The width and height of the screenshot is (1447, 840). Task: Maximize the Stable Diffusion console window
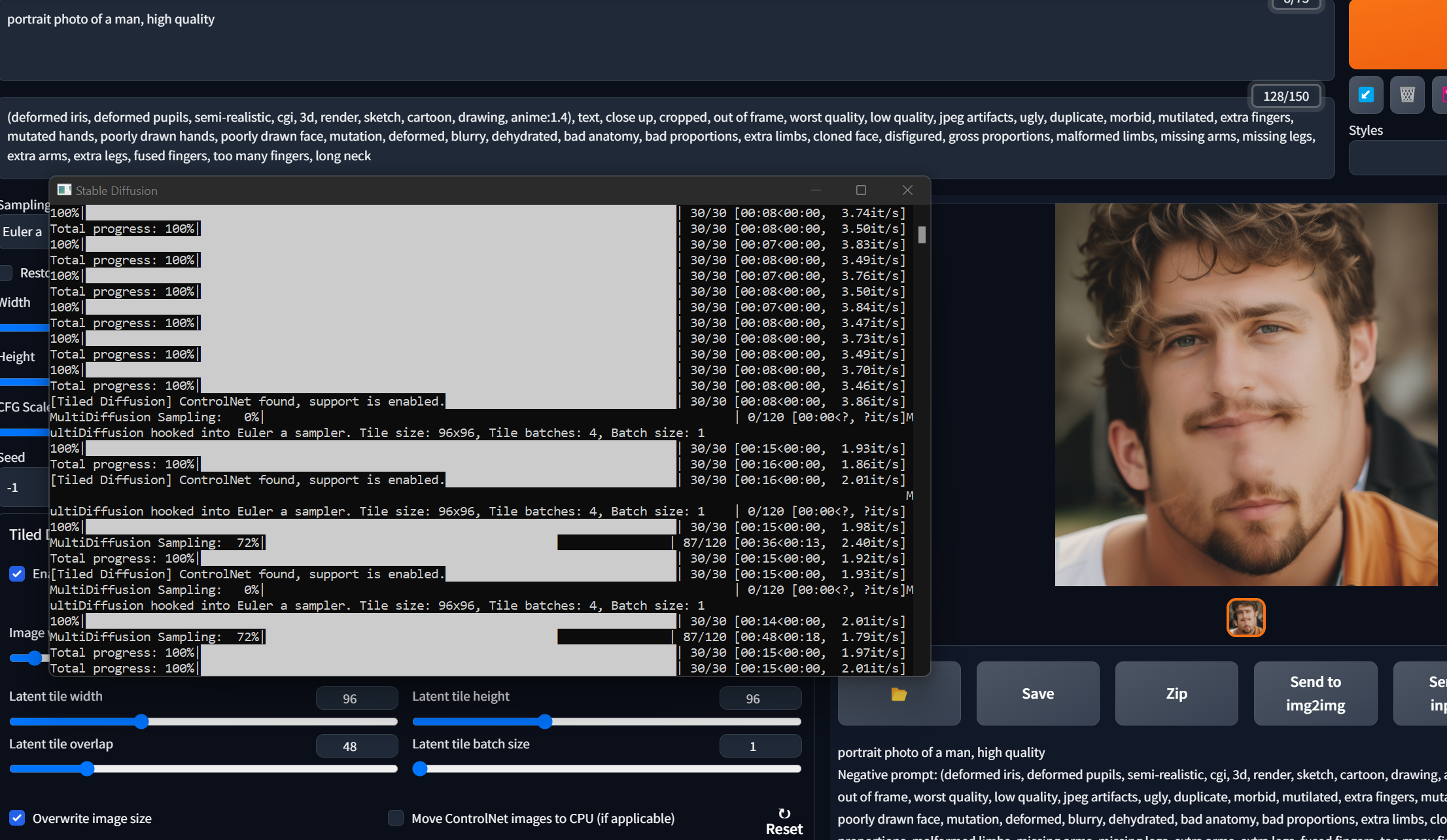861,190
